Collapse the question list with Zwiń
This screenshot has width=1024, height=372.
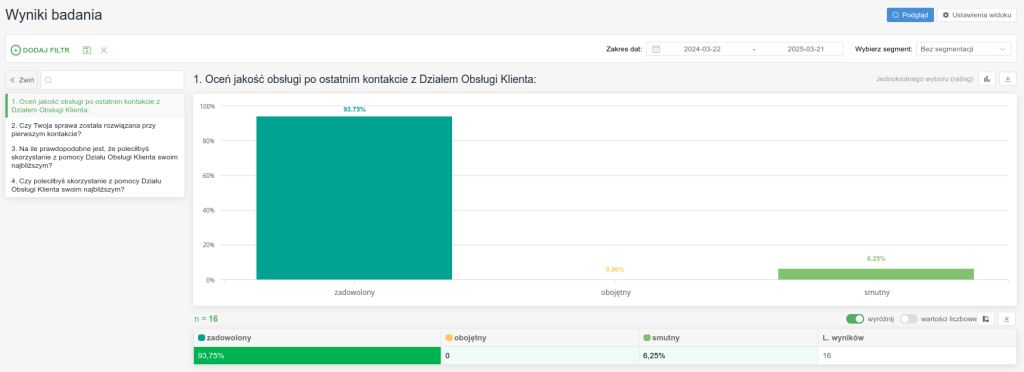[22, 80]
